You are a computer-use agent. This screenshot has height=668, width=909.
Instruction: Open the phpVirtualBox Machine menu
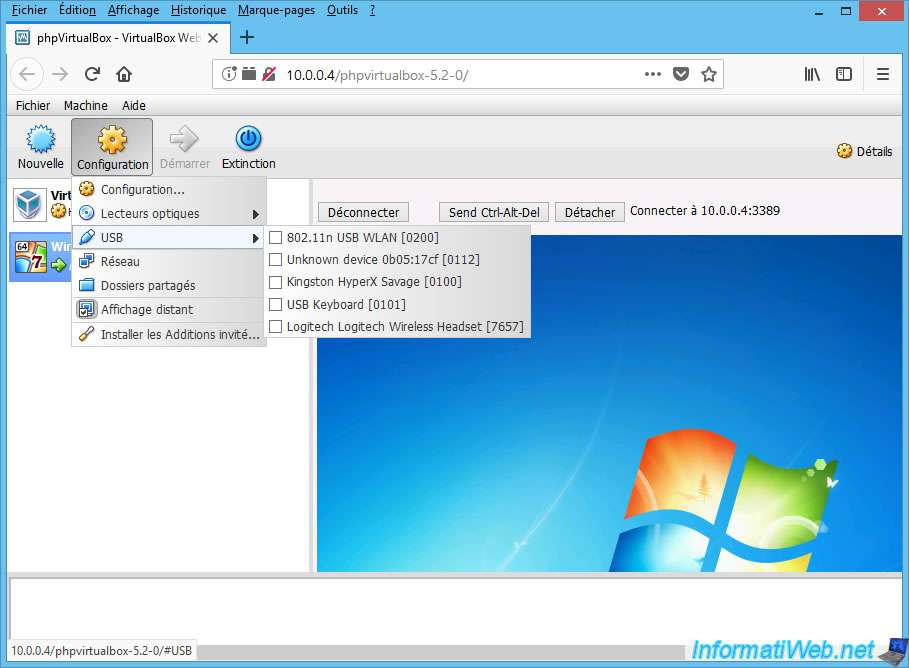(x=86, y=106)
